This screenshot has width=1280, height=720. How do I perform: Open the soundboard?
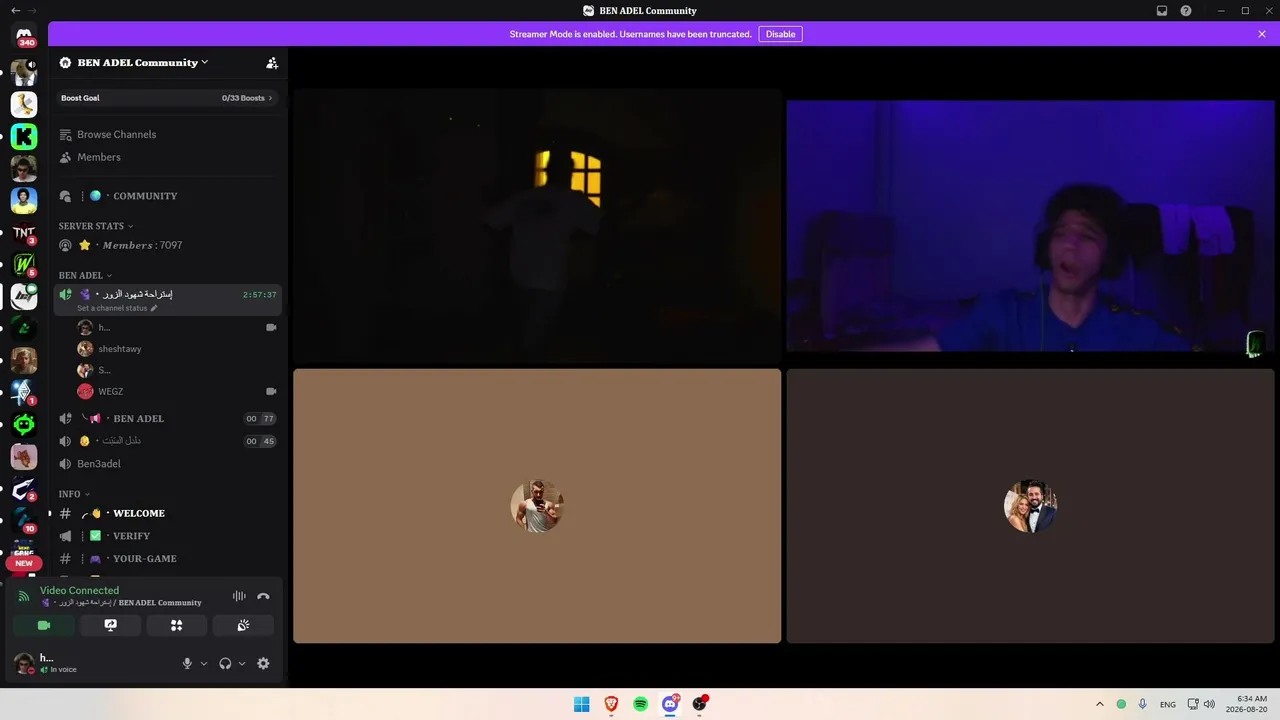click(x=243, y=625)
